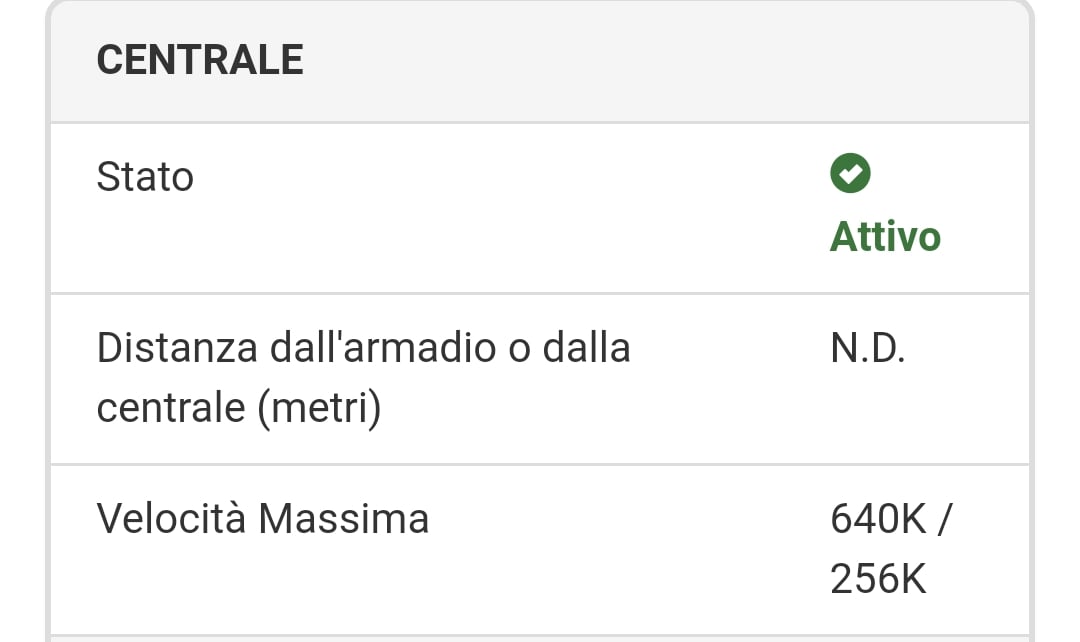Viewport: 1080px width, 642px height.
Task: Click the letter V starting Velocità
Action: coord(108,519)
